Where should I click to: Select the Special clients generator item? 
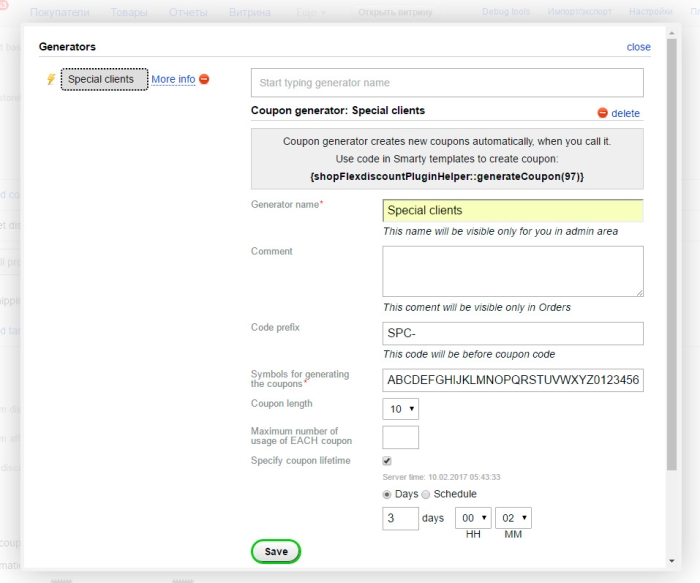[104, 79]
